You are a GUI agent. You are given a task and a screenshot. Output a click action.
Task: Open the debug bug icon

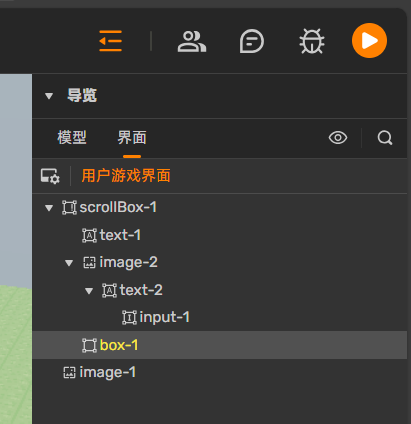click(x=312, y=41)
